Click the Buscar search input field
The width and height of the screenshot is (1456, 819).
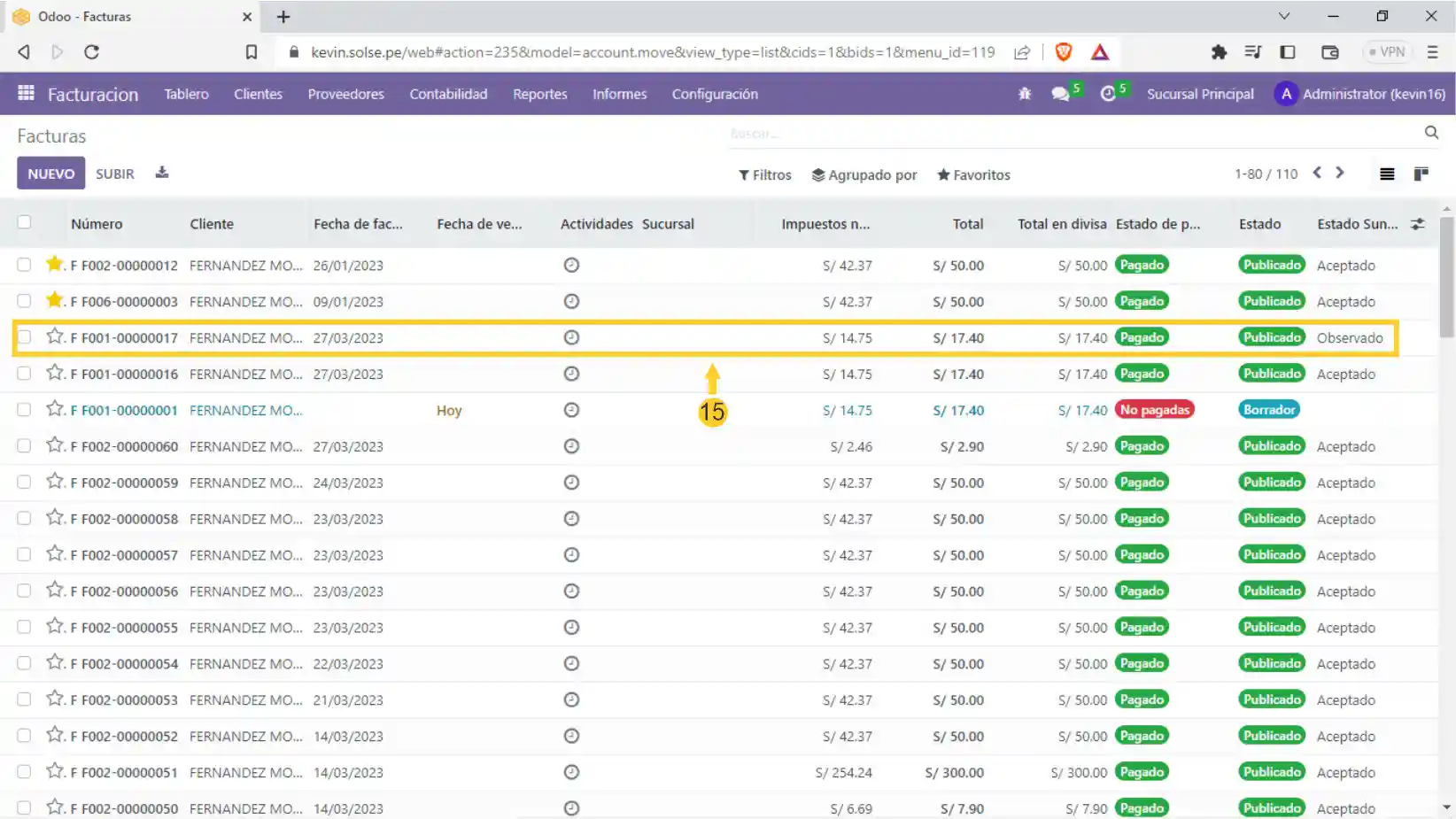[x=1072, y=134]
